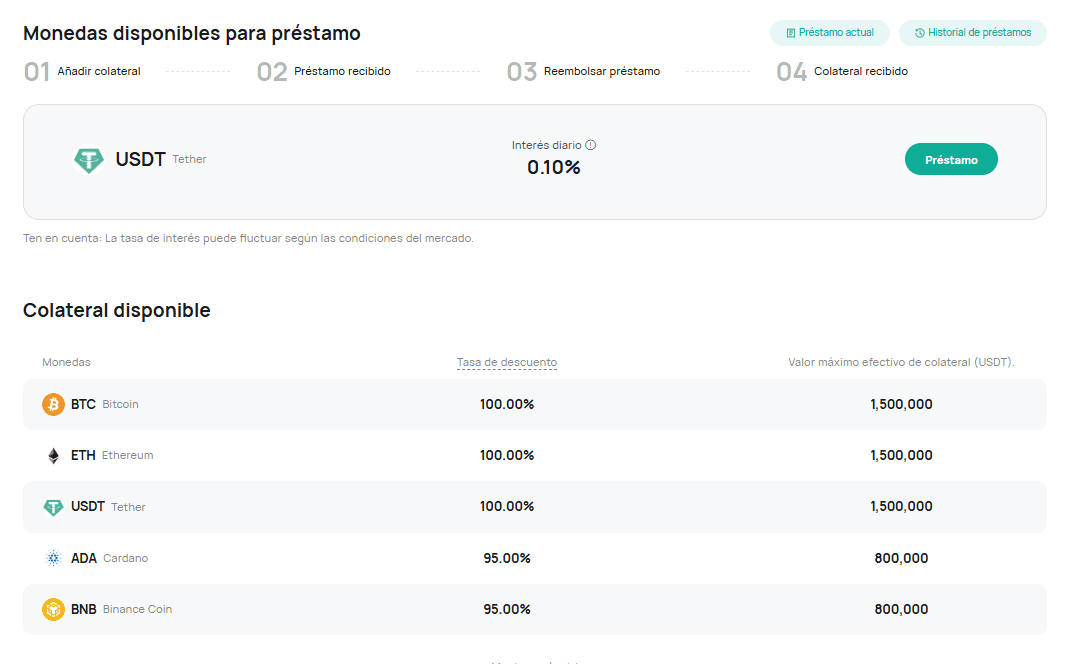1073x664 pixels.
Task: Click the 1,500,000 value in USDT row
Action: click(901, 507)
